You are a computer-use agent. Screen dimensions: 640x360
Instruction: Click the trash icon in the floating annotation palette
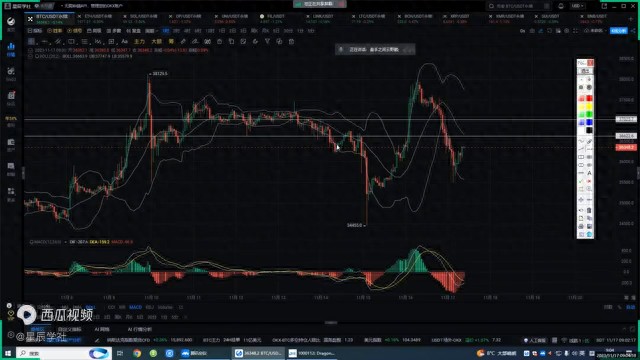589,211
